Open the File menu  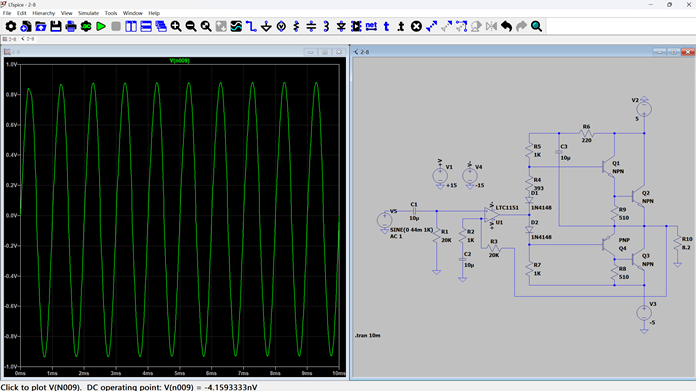coord(7,13)
